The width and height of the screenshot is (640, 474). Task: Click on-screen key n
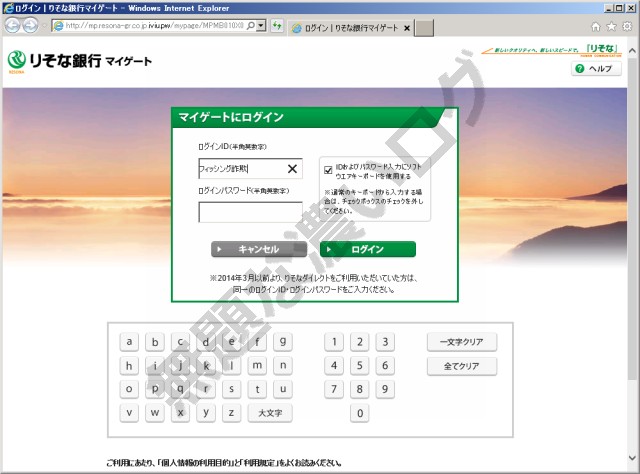tap(282, 365)
